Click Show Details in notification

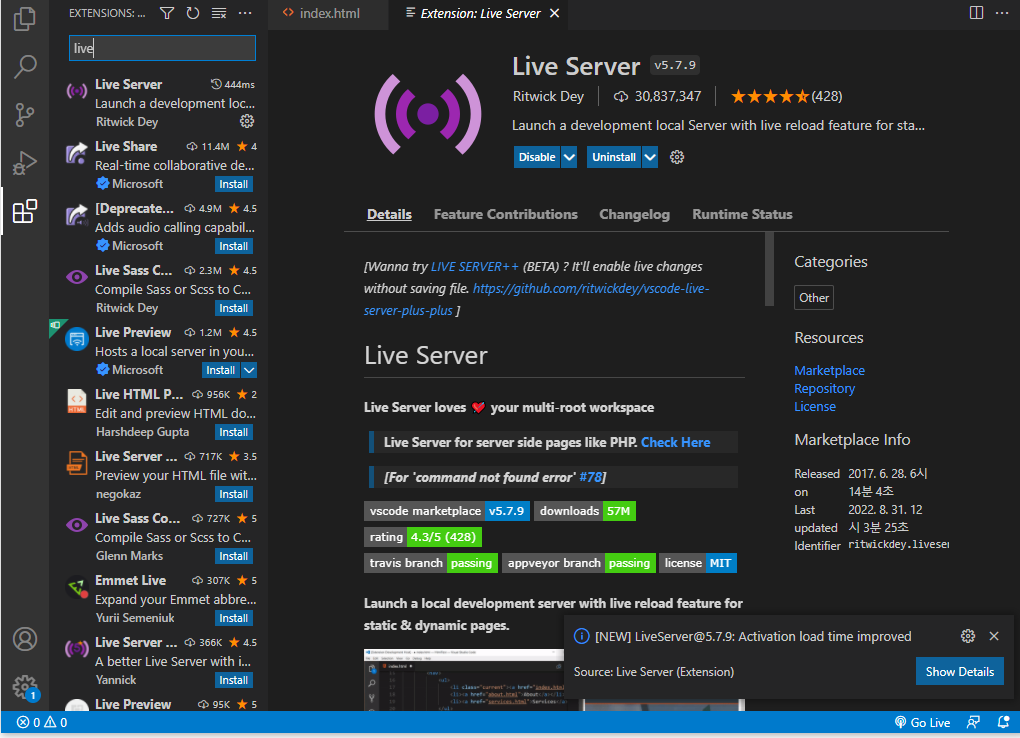point(960,672)
